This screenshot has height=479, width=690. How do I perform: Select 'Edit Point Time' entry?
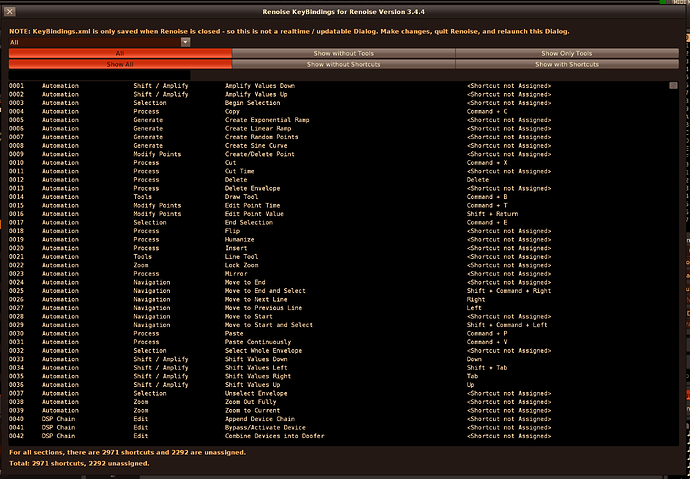(252, 205)
